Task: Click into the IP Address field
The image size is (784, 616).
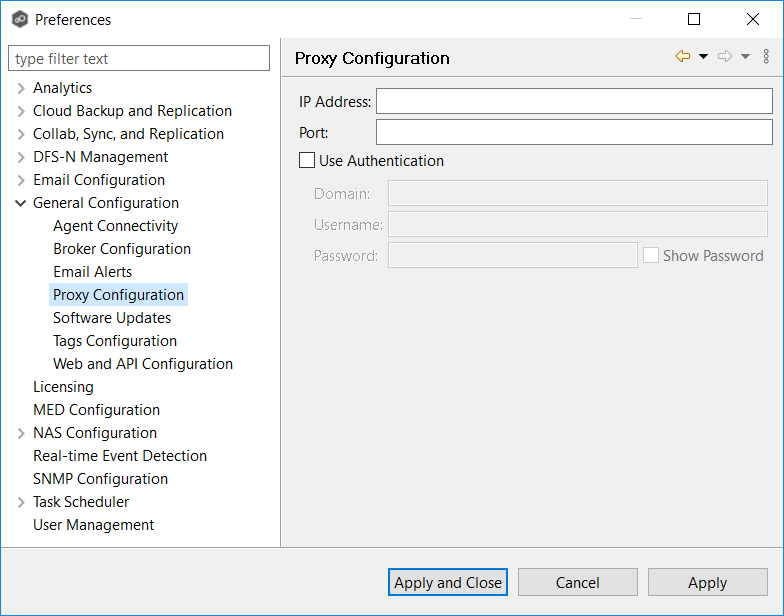Action: pyautogui.click(x=573, y=101)
